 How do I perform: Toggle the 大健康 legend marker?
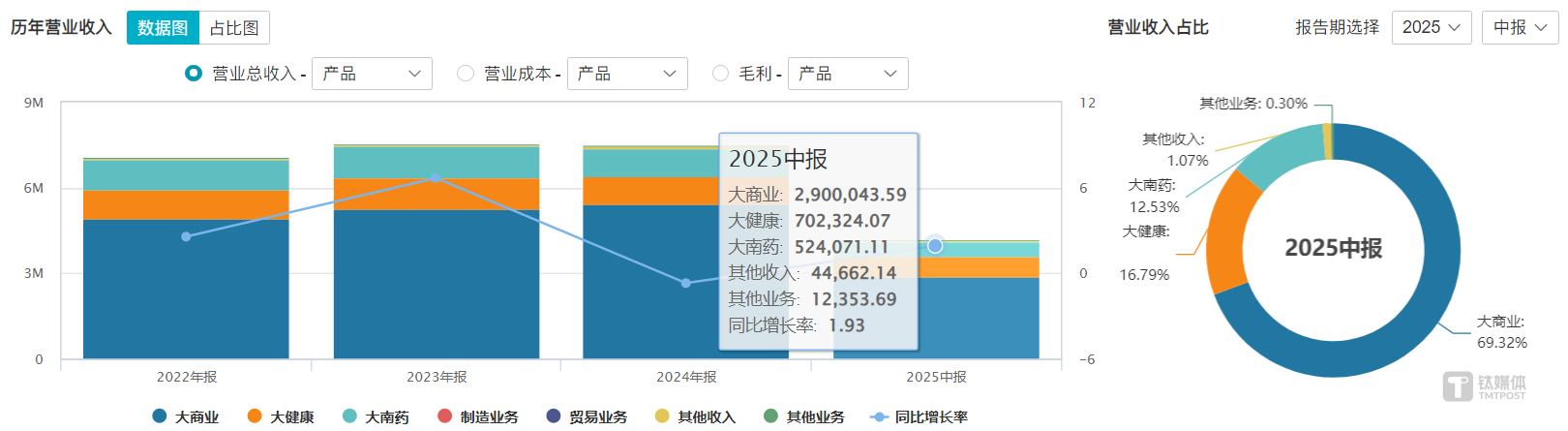[x=255, y=416]
